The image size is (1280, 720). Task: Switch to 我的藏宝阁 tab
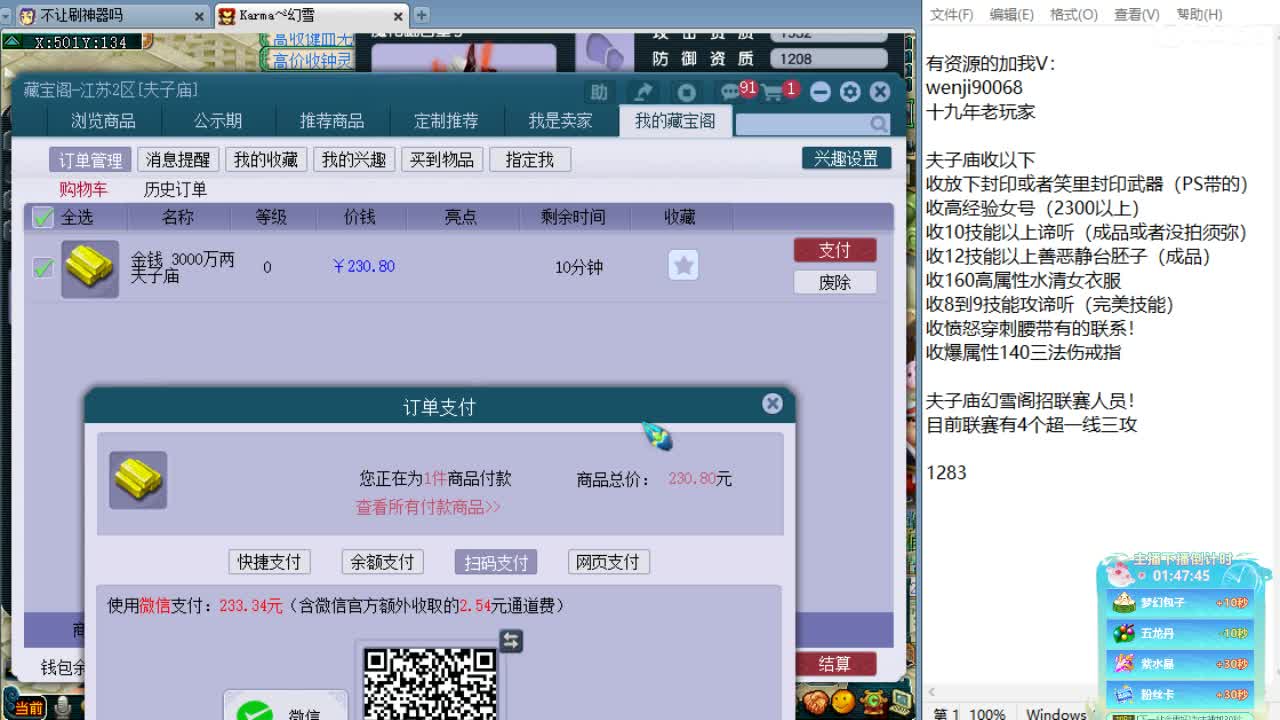pyautogui.click(x=675, y=121)
